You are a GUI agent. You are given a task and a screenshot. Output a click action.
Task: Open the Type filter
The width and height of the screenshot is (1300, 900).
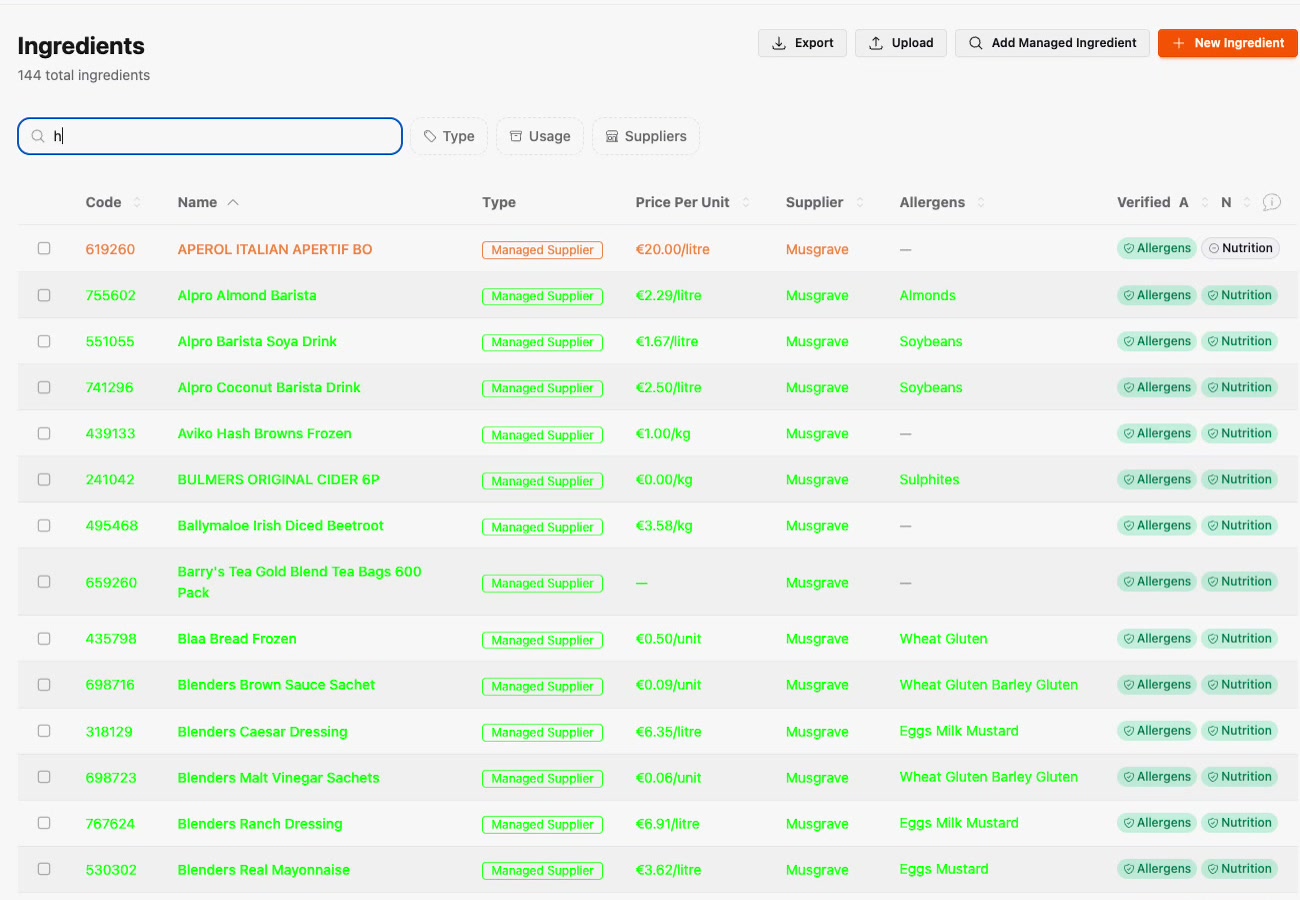click(x=449, y=136)
